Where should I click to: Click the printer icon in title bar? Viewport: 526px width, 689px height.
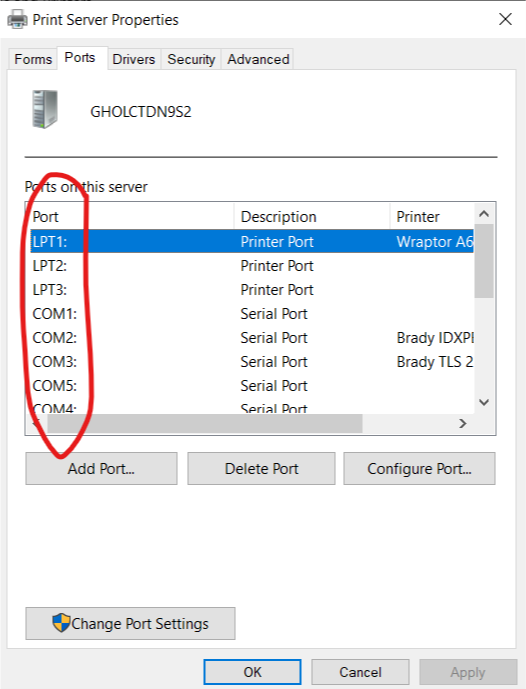click(18, 19)
